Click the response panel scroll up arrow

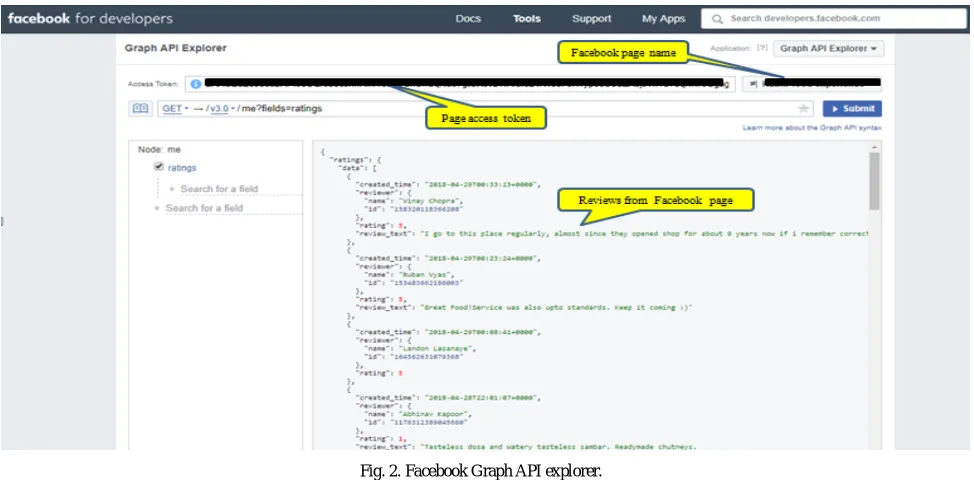pyautogui.click(x=875, y=147)
